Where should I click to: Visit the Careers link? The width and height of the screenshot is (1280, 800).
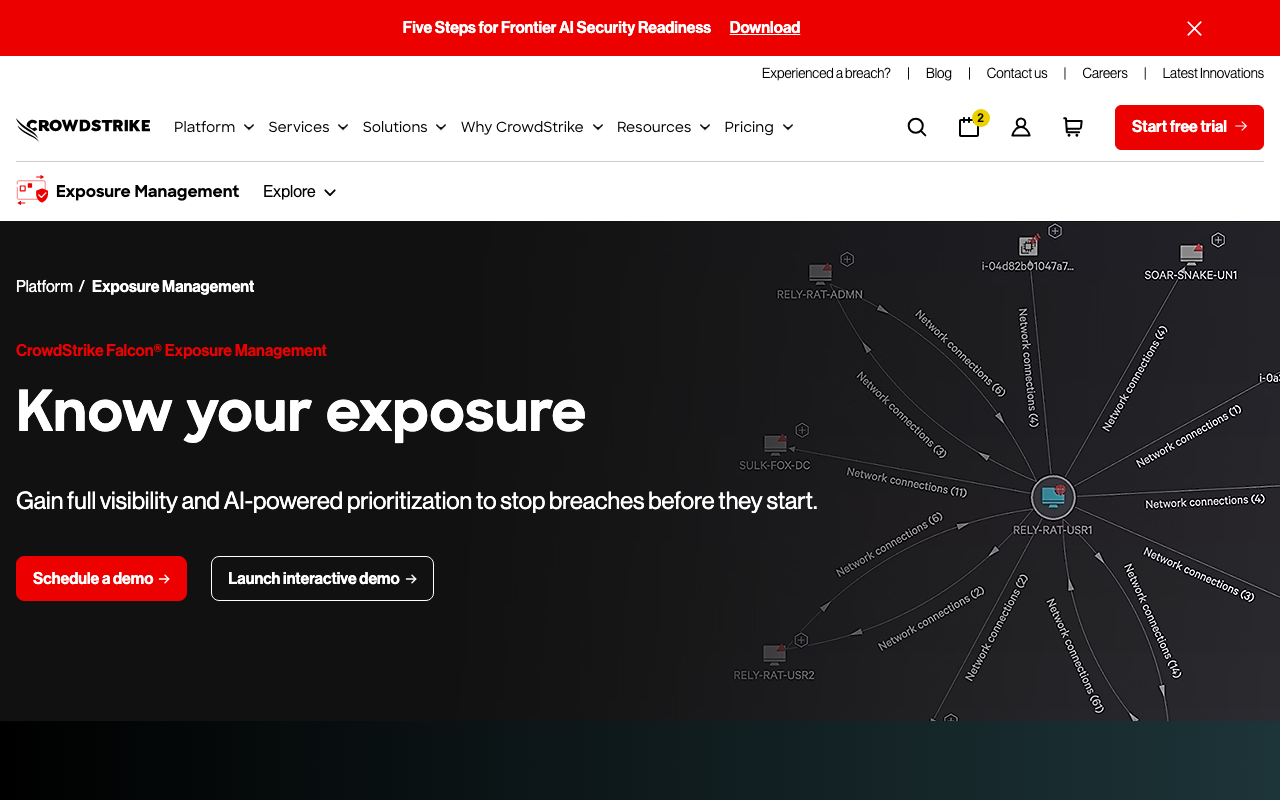tap(1105, 73)
